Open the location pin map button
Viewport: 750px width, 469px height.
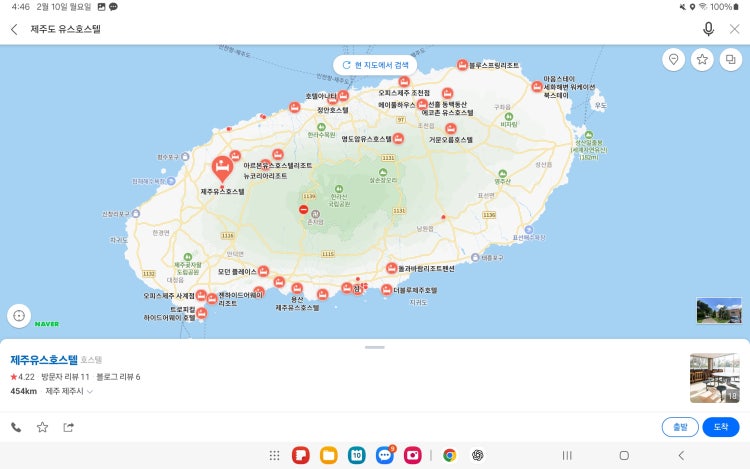[x=673, y=59]
